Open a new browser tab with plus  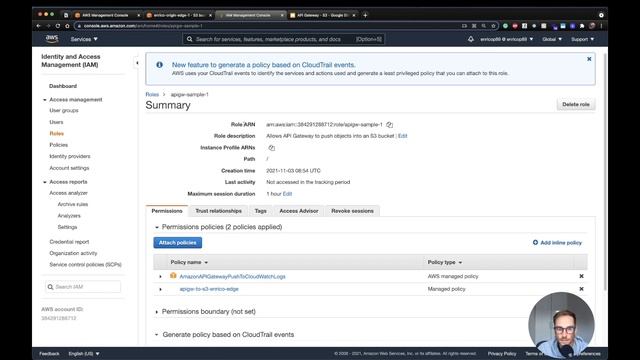[365, 15]
